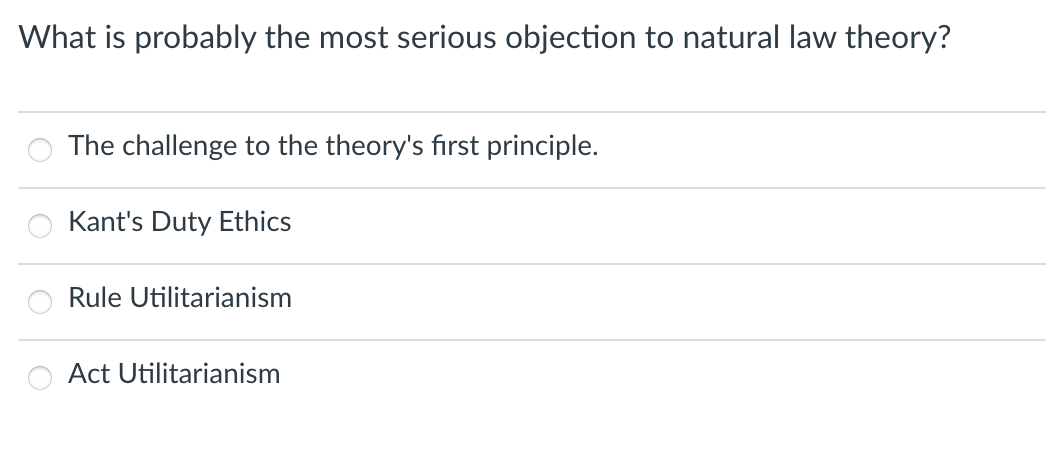
Task: Click the question text about natural law theory
Action: point(484,38)
